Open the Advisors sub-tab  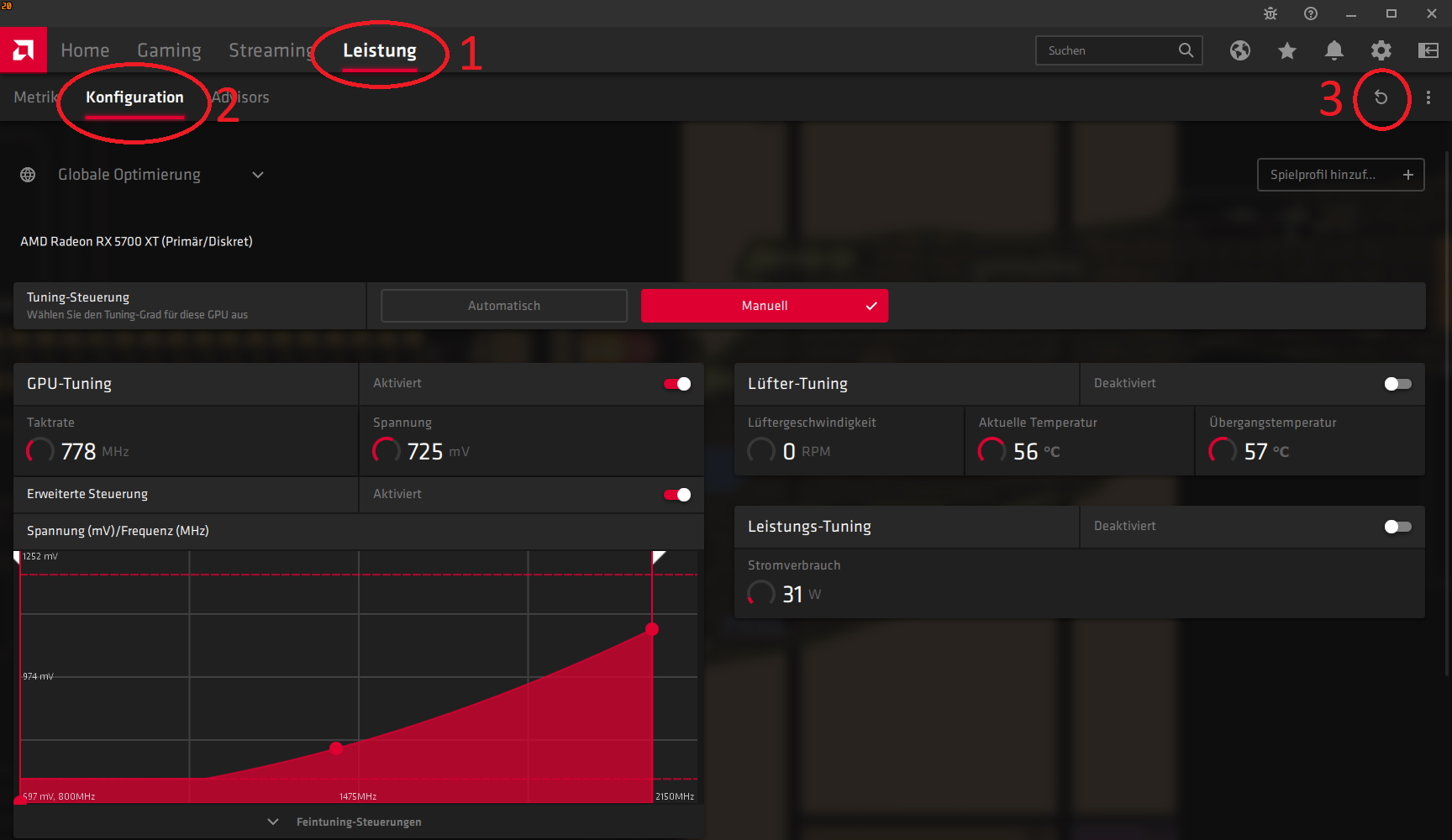click(x=240, y=97)
